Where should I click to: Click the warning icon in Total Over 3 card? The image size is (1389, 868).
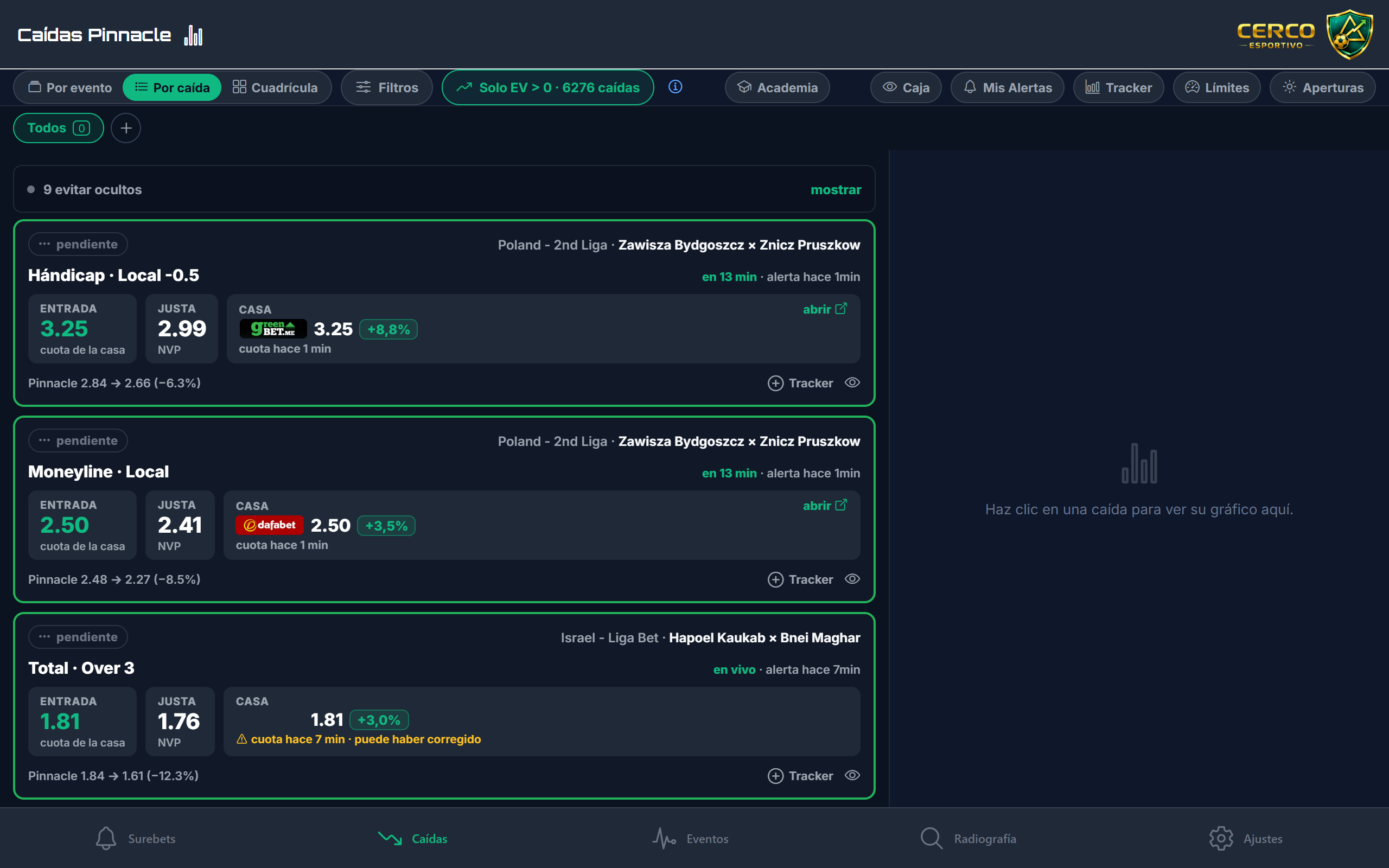pyautogui.click(x=241, y=739)
